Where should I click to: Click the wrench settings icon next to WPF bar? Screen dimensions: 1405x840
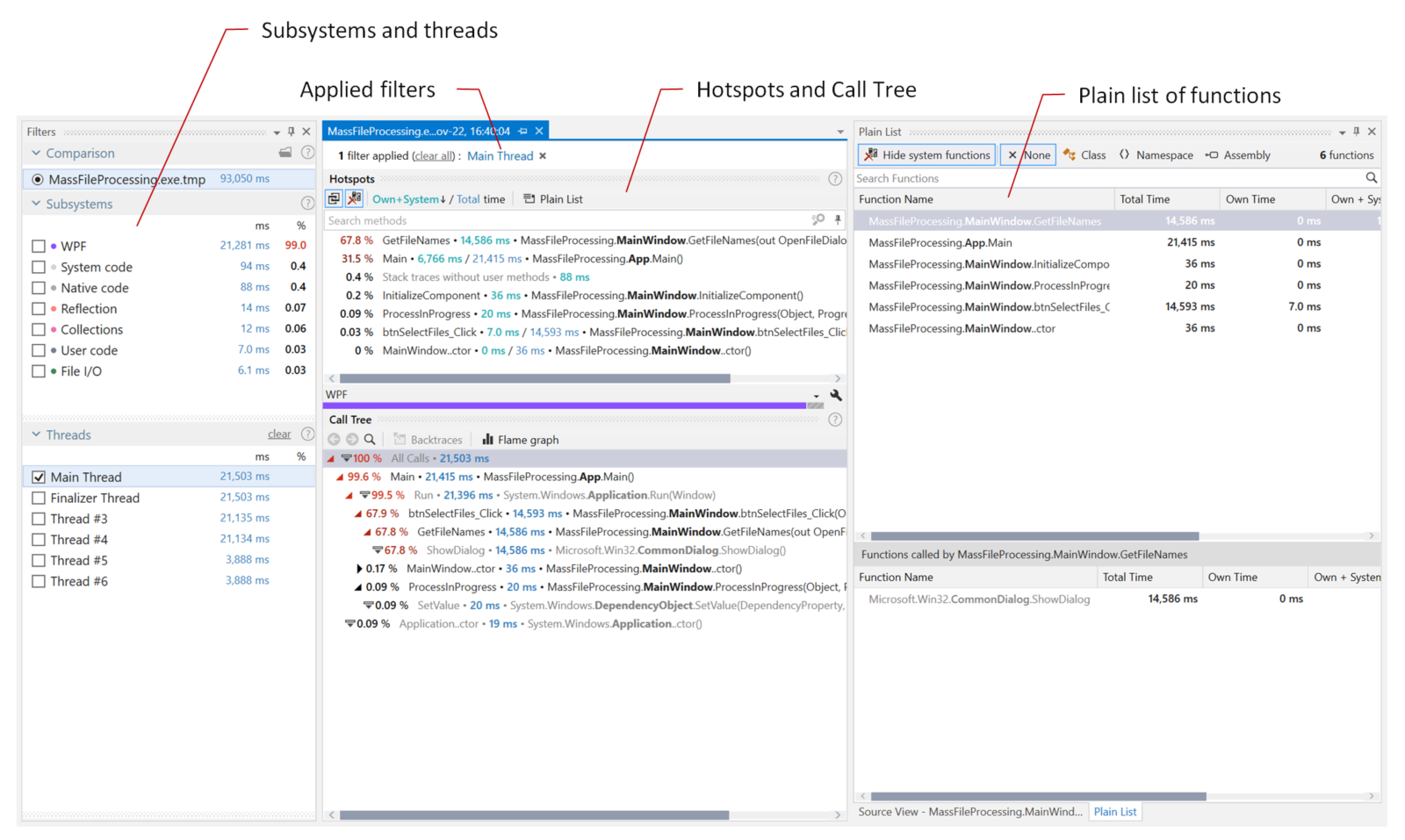pyautogui.click(x=835, y=396)
